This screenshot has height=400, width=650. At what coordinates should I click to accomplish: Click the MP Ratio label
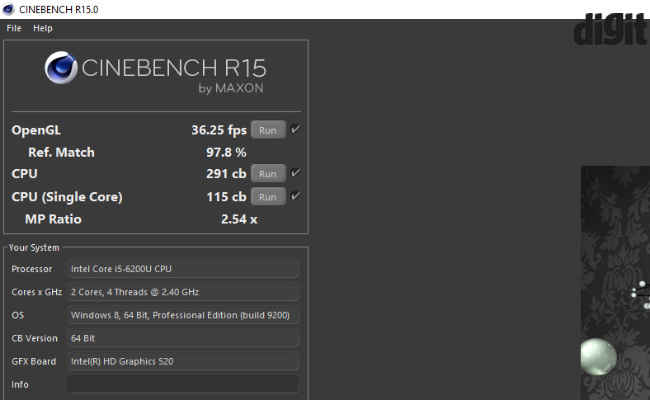click(x=53, y=219)
